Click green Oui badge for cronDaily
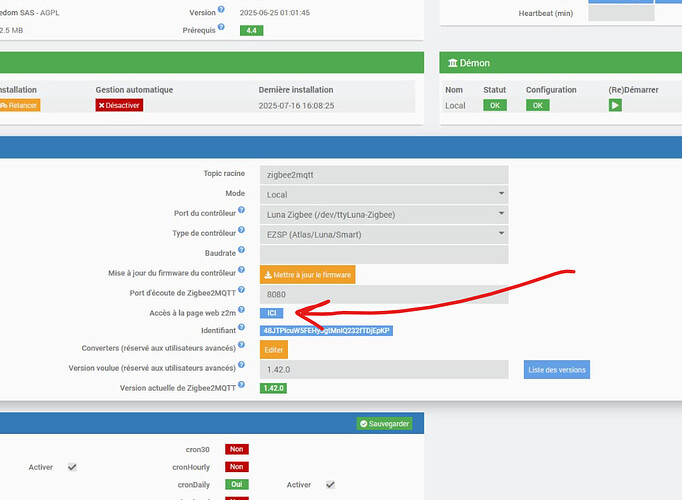Screen dimensions: 682x500 pos(237,484)
